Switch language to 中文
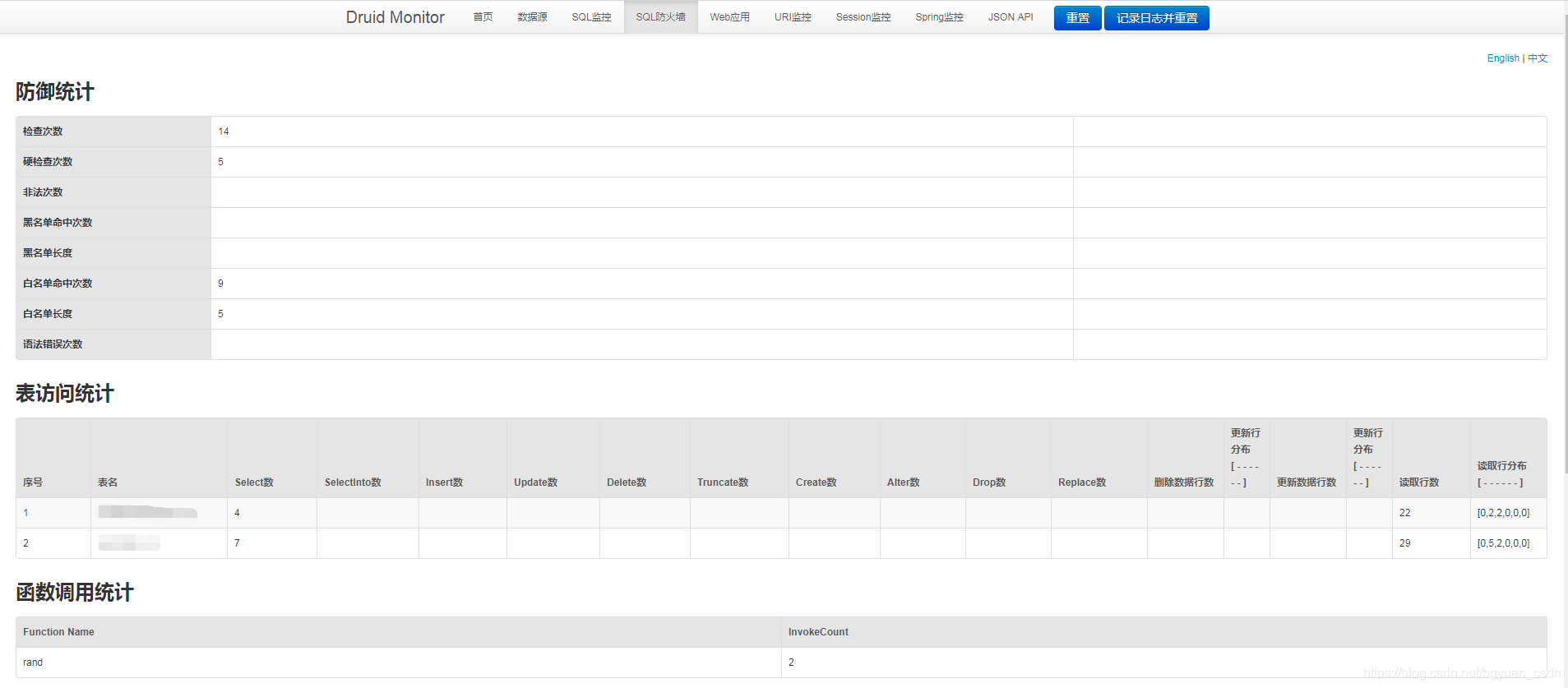 1538,58
